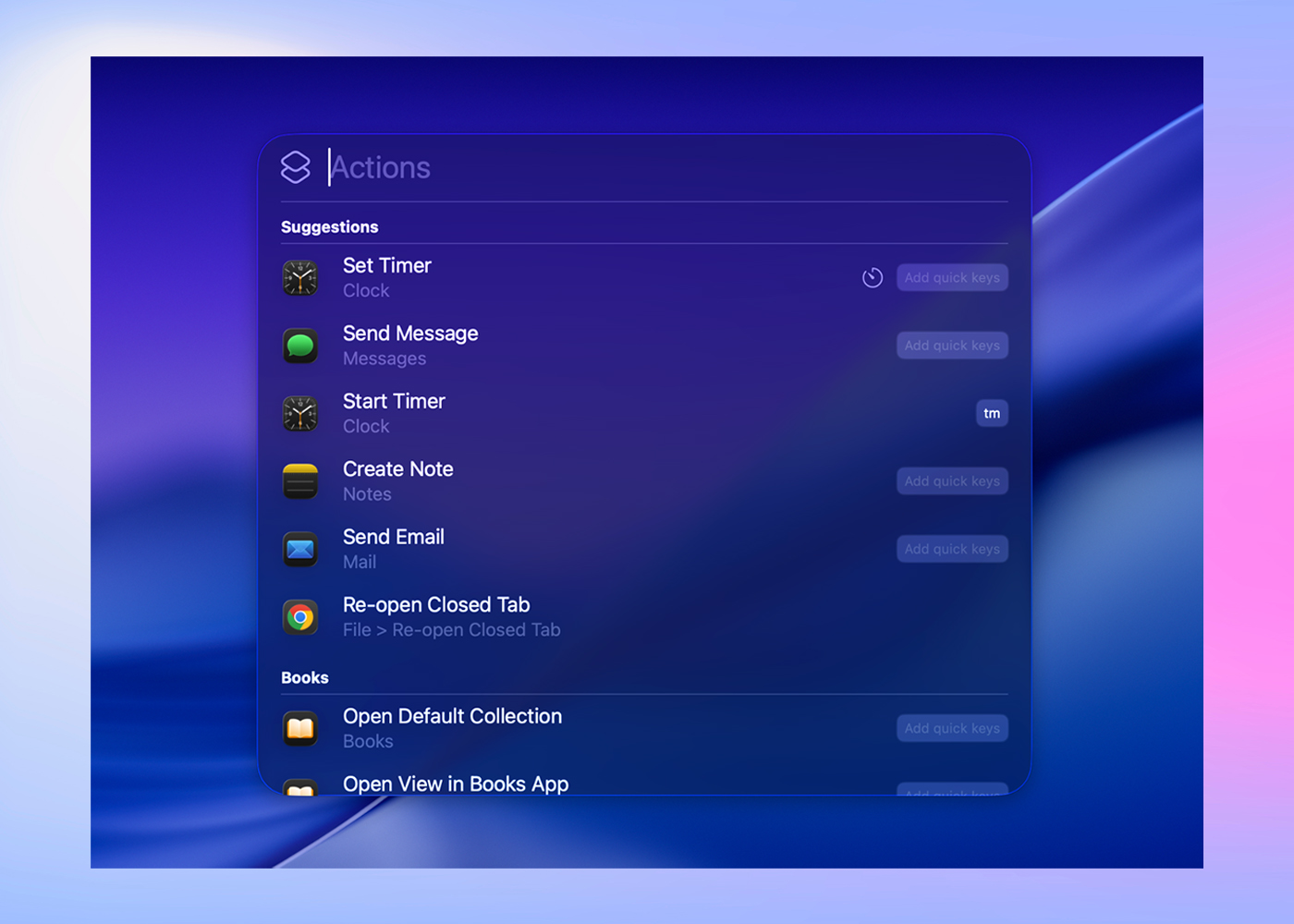
Task: Select the Re-open Closed Tab action
Action: [555, 616]
